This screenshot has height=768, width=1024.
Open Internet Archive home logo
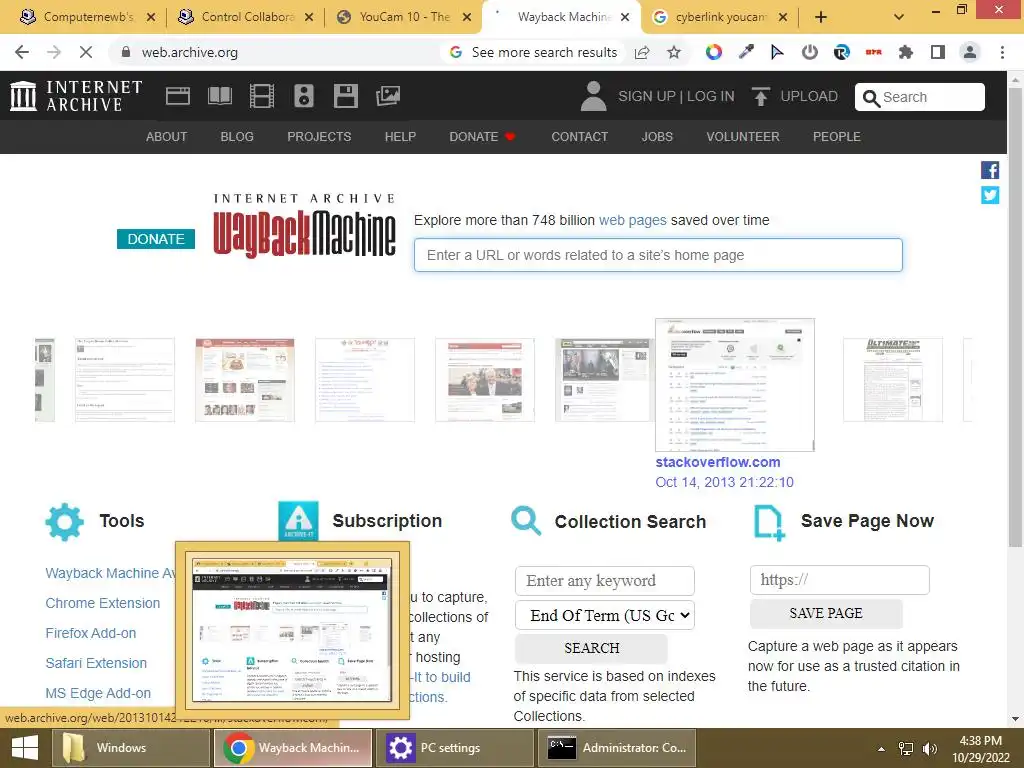76,96
